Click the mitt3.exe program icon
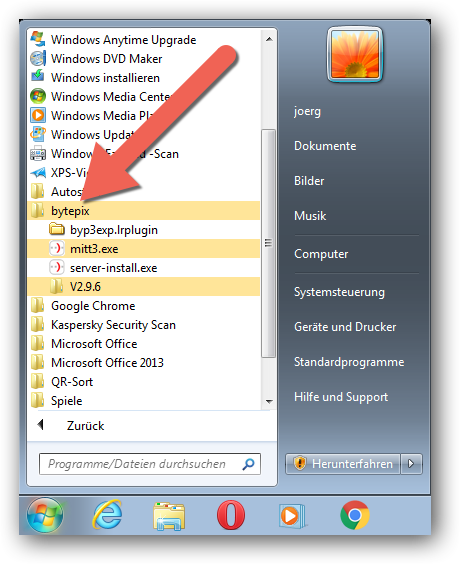This screenshot has height=564, width=460. tap(57, 249)
